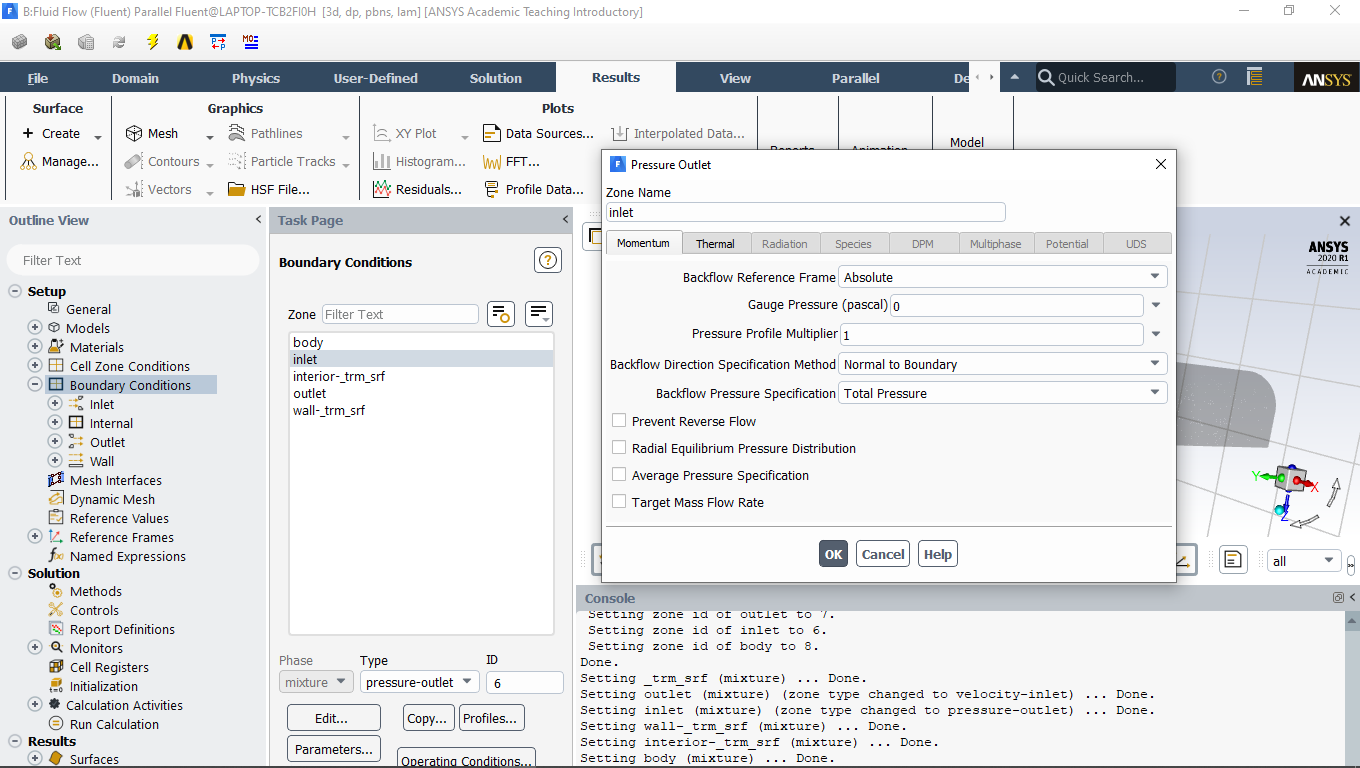Open Data Sources in Plots group

pos(491,134)
